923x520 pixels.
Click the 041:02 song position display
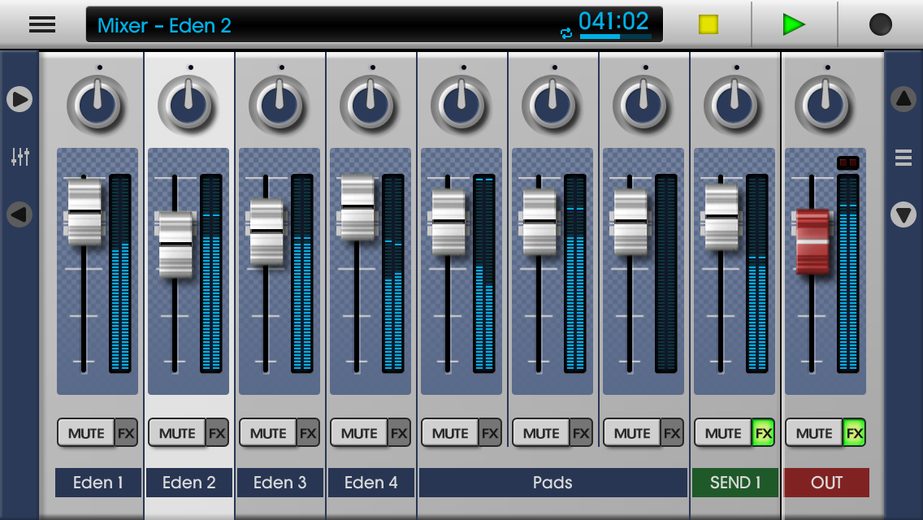[x=613, y=22]
